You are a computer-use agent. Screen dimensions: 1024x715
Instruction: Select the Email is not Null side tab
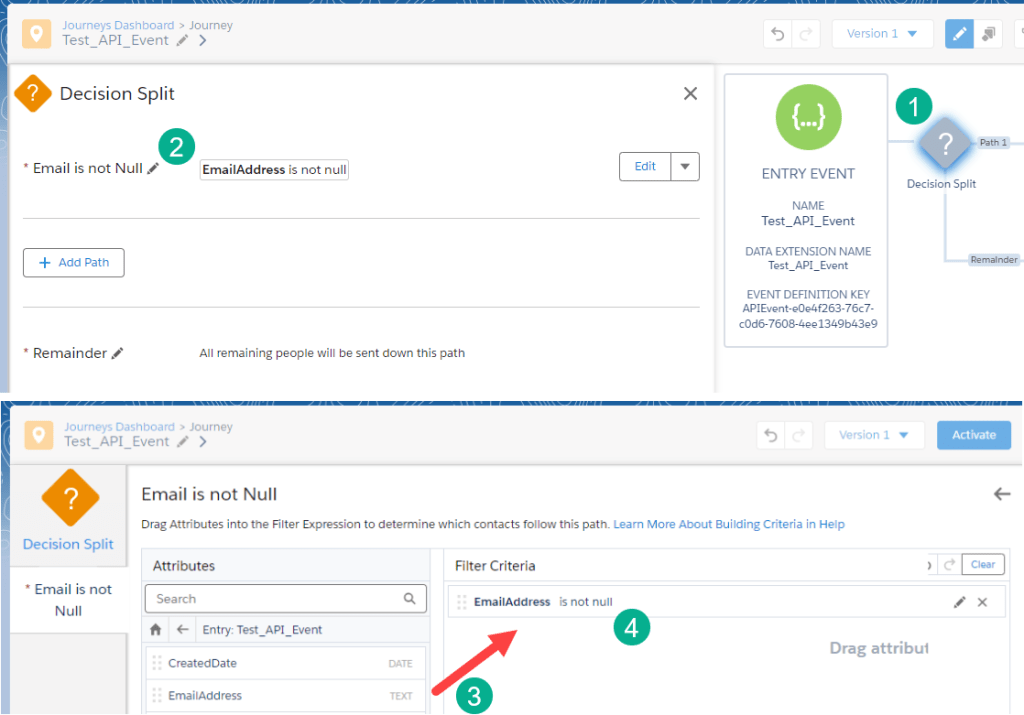click(x=69, y=599)
